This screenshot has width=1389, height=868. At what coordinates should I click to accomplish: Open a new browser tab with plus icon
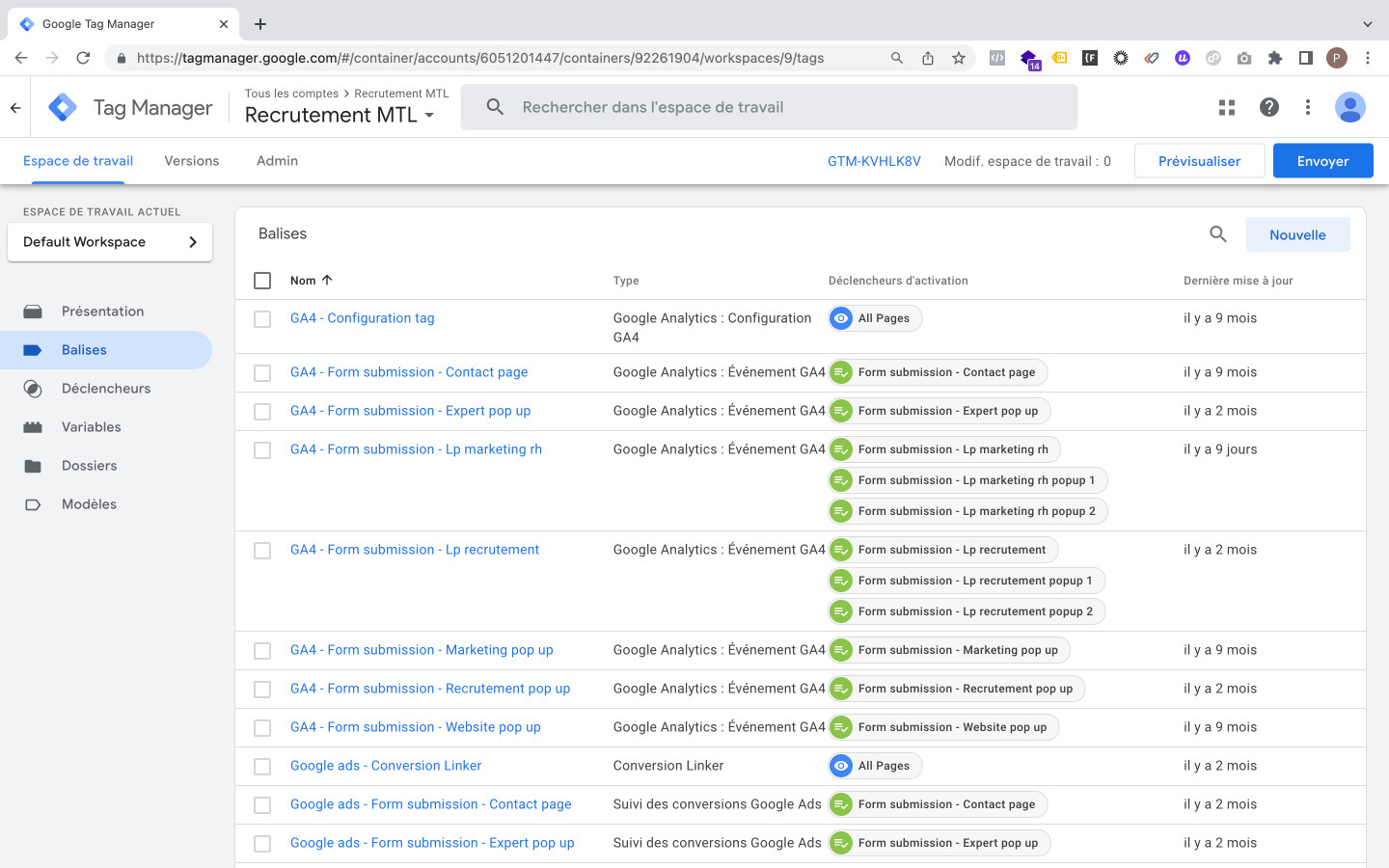click(x=260, y=24)
